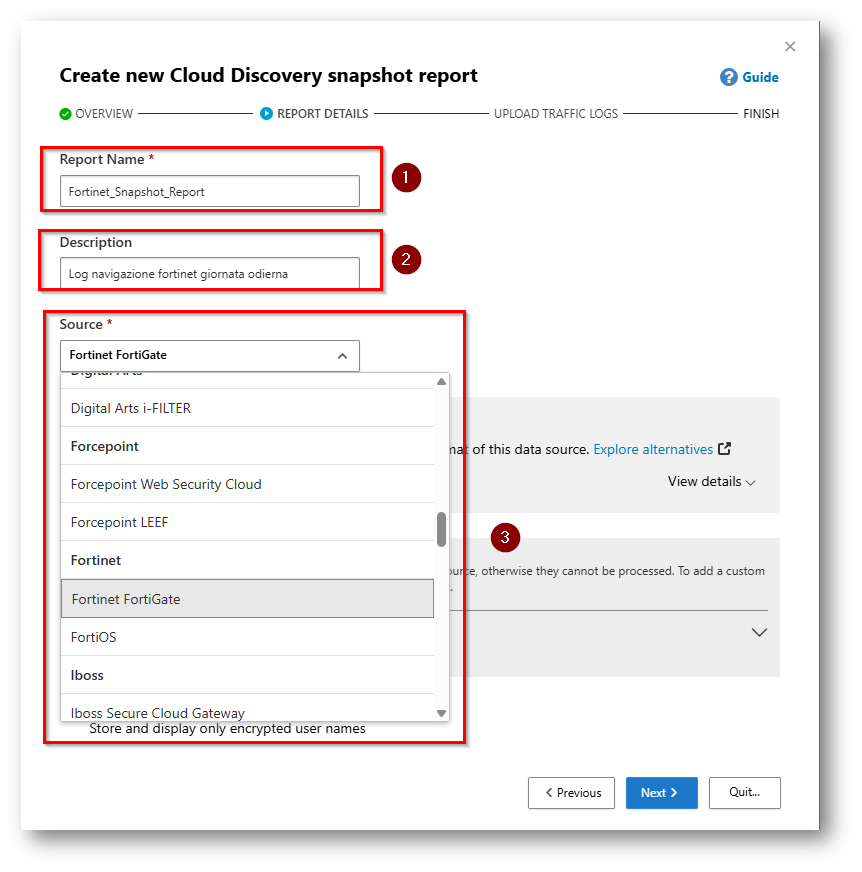The width and height of the screenshot is (862, 872).
Task: Select Fortinet FortiGate from the list
Action: point(247,599)
